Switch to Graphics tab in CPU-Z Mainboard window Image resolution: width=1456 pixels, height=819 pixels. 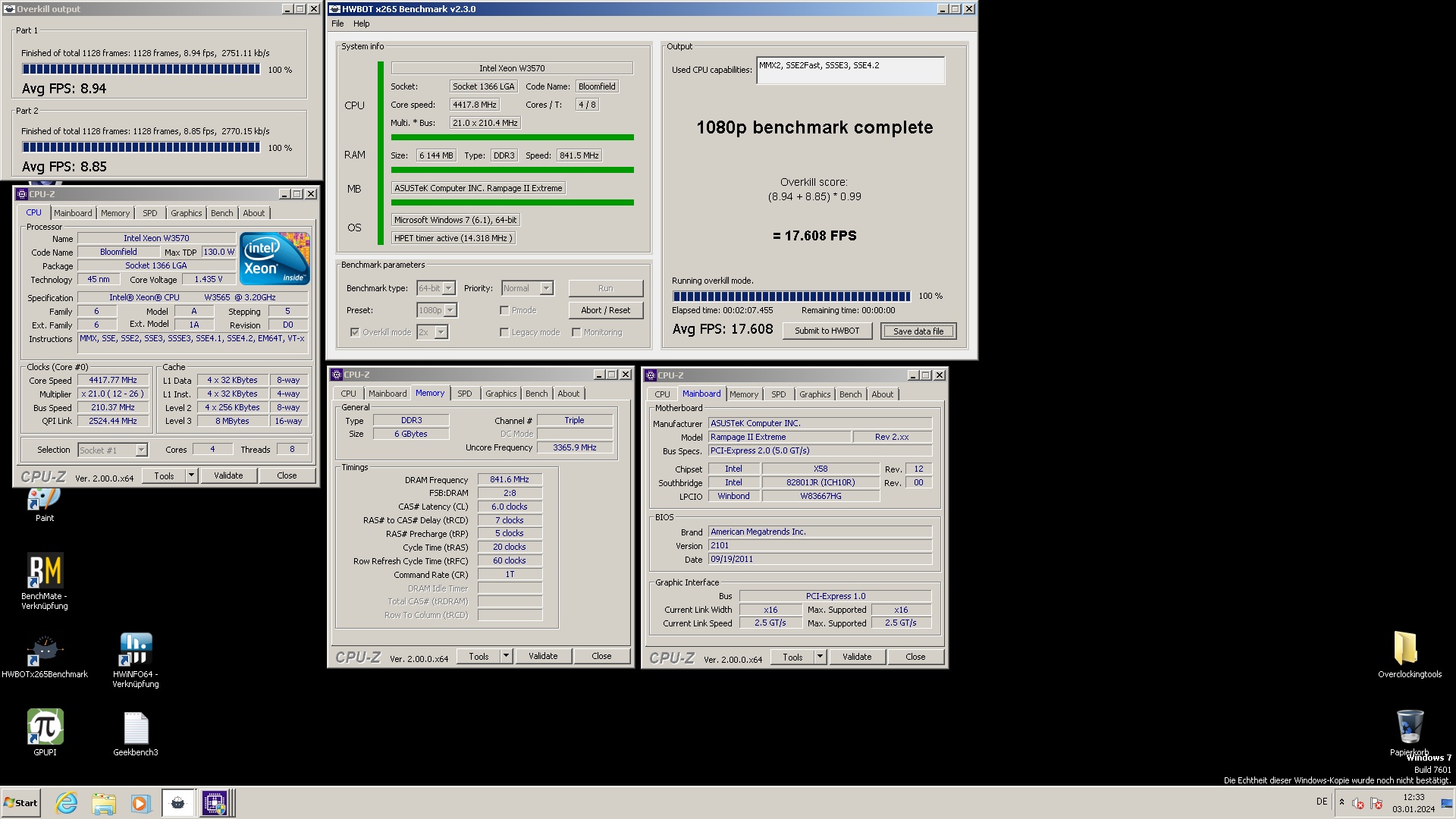pos(815,394)
